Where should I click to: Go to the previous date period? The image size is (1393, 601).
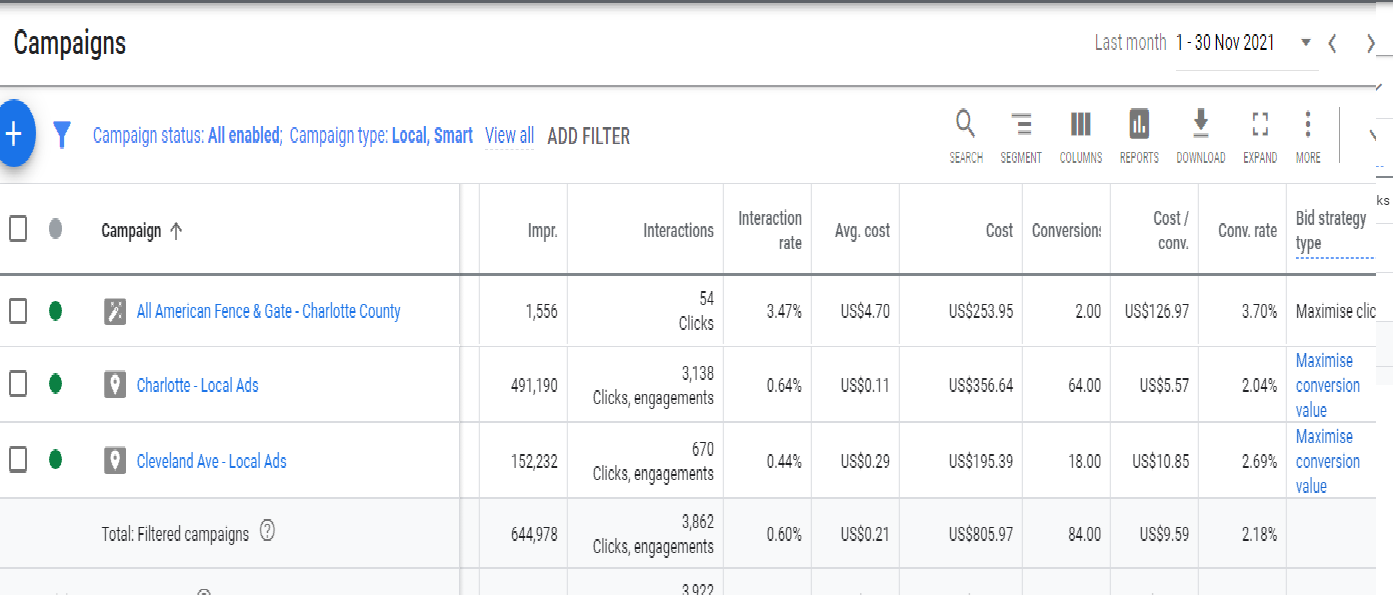point(1333,43)
